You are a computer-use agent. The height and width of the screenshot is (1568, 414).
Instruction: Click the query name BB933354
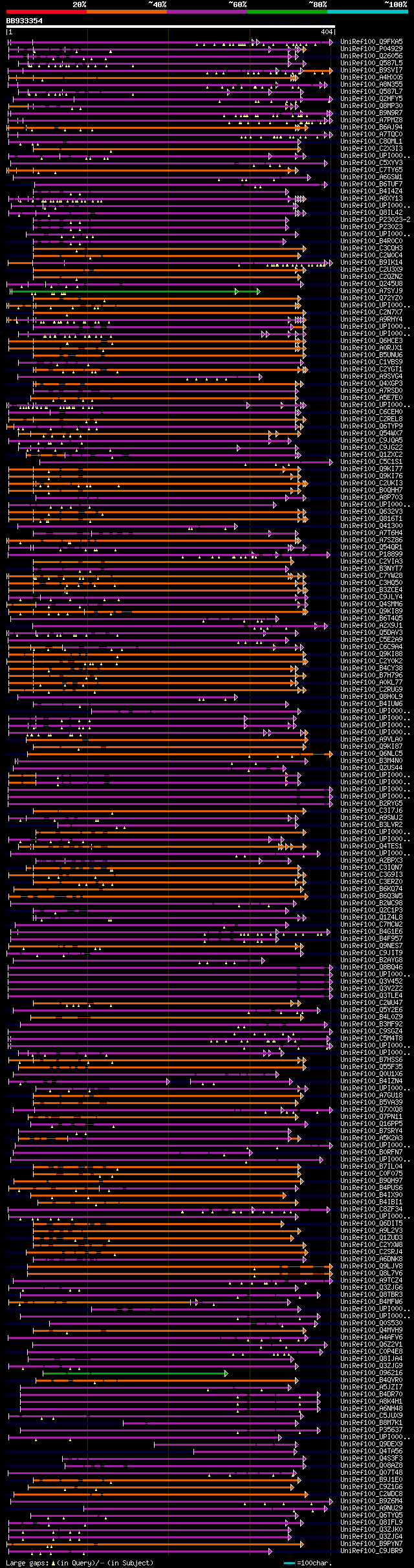pos(25,21)
